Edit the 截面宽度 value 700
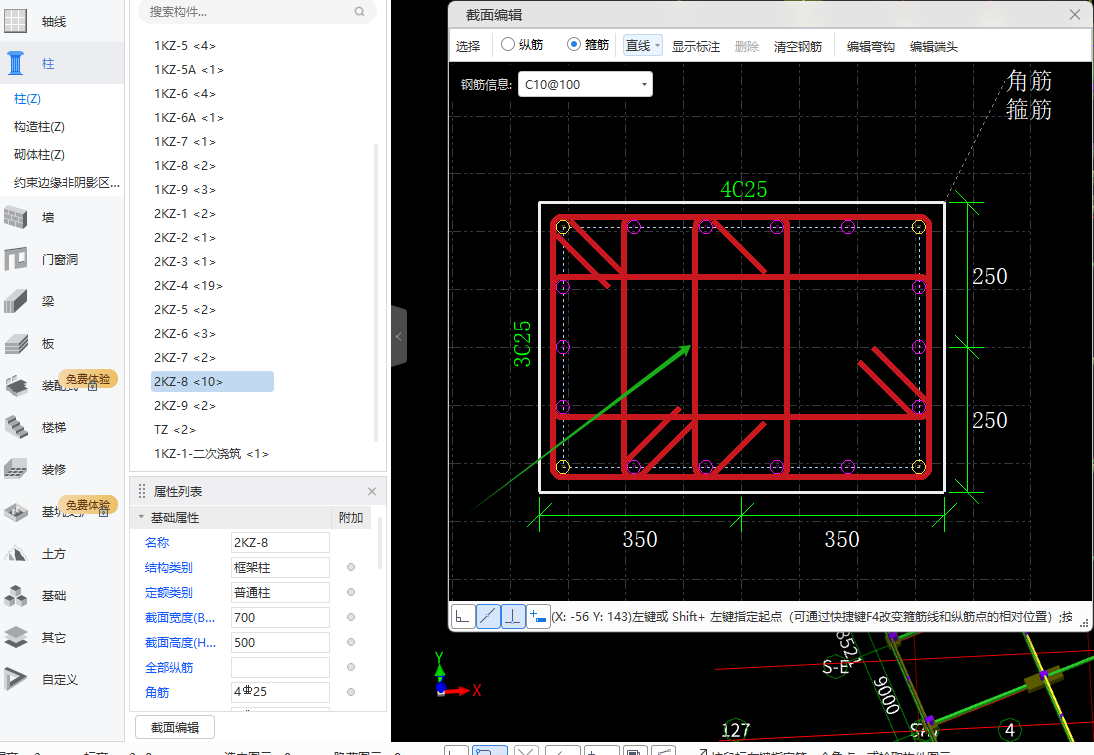Image resolution: width=1094 pixels, height=755 pixels. point(280,617)
